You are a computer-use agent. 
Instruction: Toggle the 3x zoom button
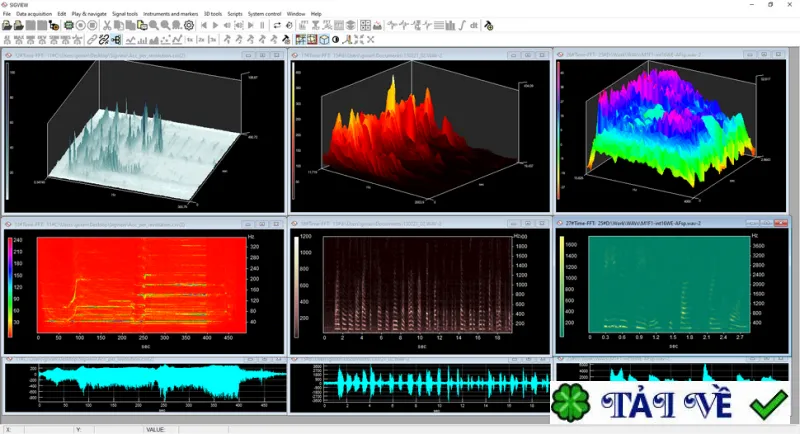[213, 39]
